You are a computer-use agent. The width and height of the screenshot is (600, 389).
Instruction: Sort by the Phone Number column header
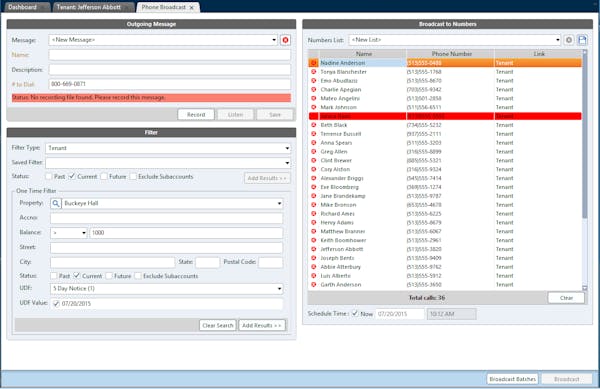pyautogui.click(x=451, y=54)
